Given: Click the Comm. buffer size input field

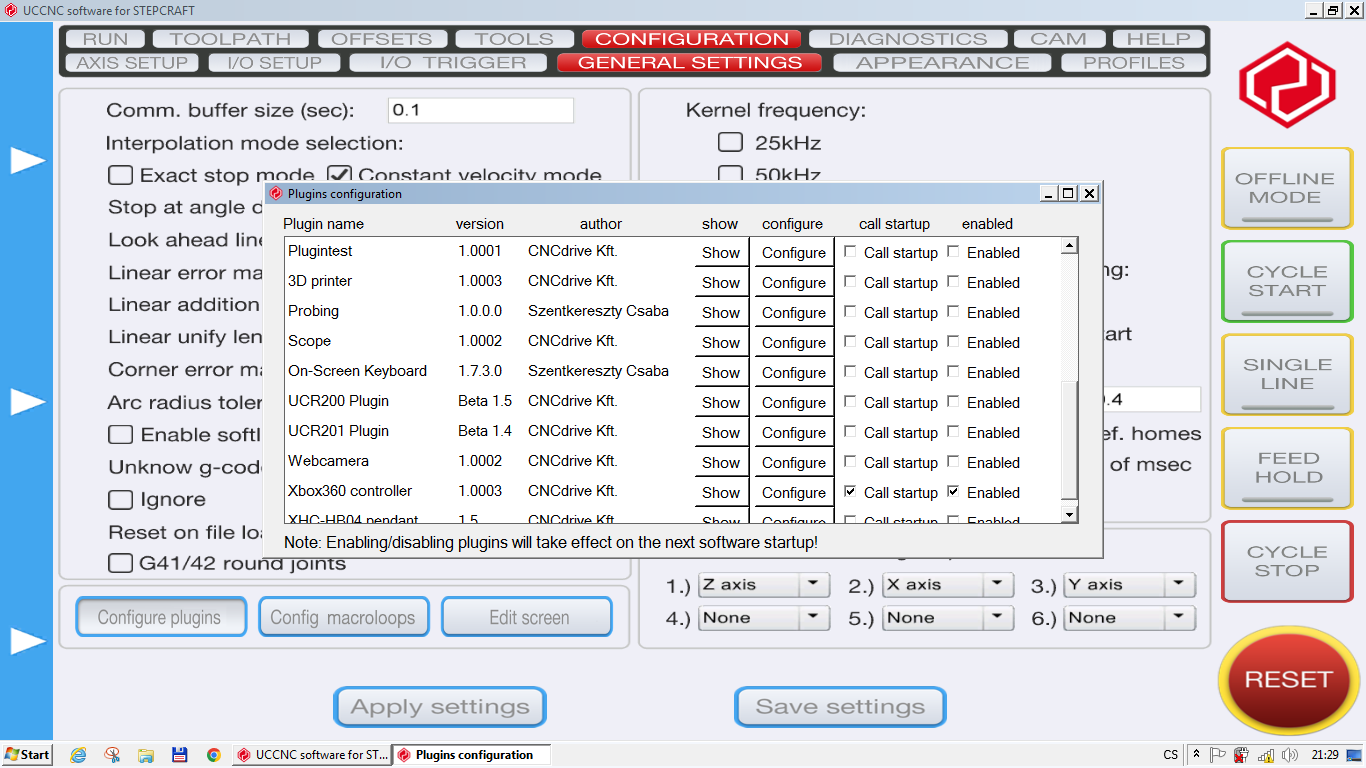Looking at the screenshot, I should pos(480,110).
